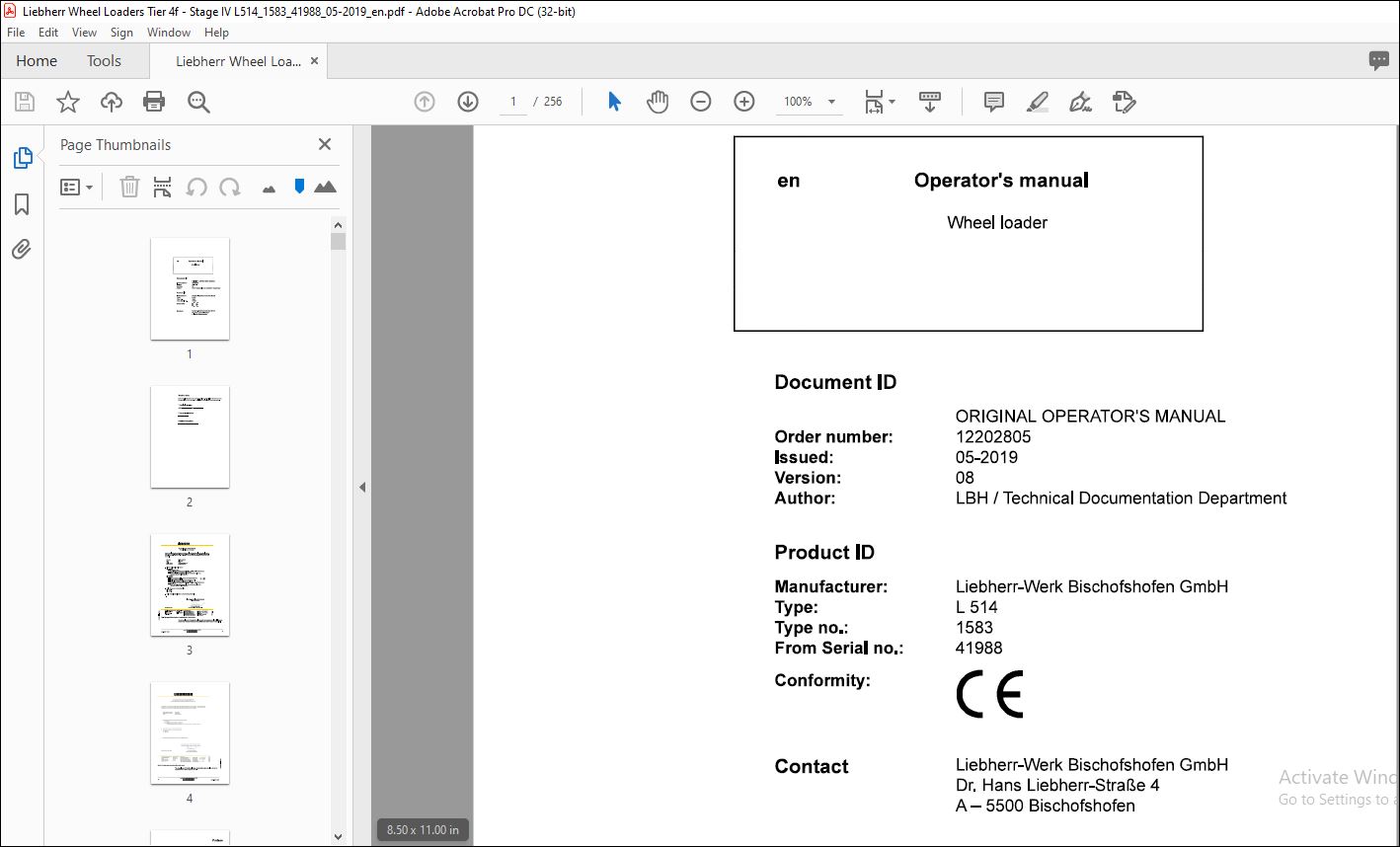Click the order number 12202805

[993, 436]
